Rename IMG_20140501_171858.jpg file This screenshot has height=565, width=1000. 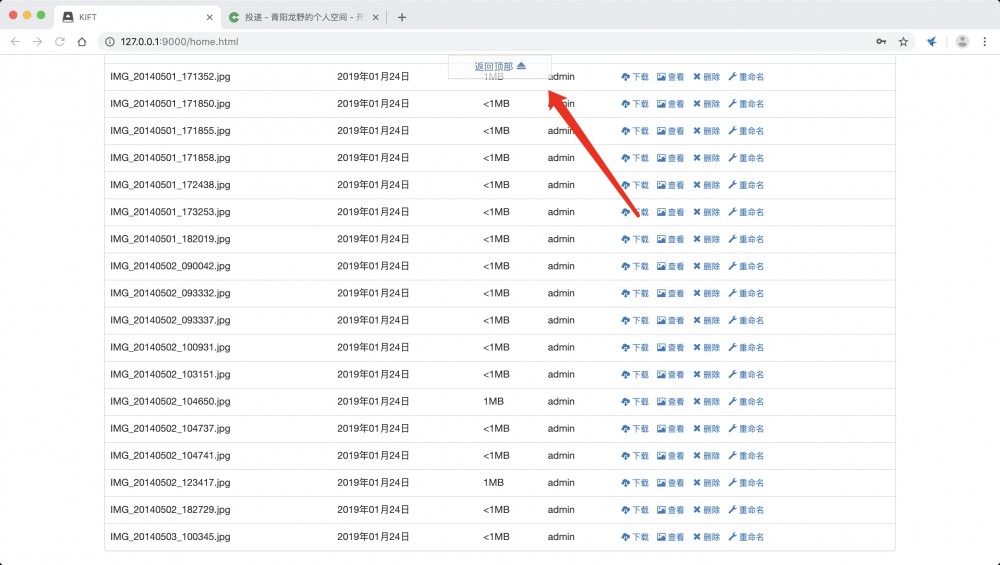(x=746, y=158)
